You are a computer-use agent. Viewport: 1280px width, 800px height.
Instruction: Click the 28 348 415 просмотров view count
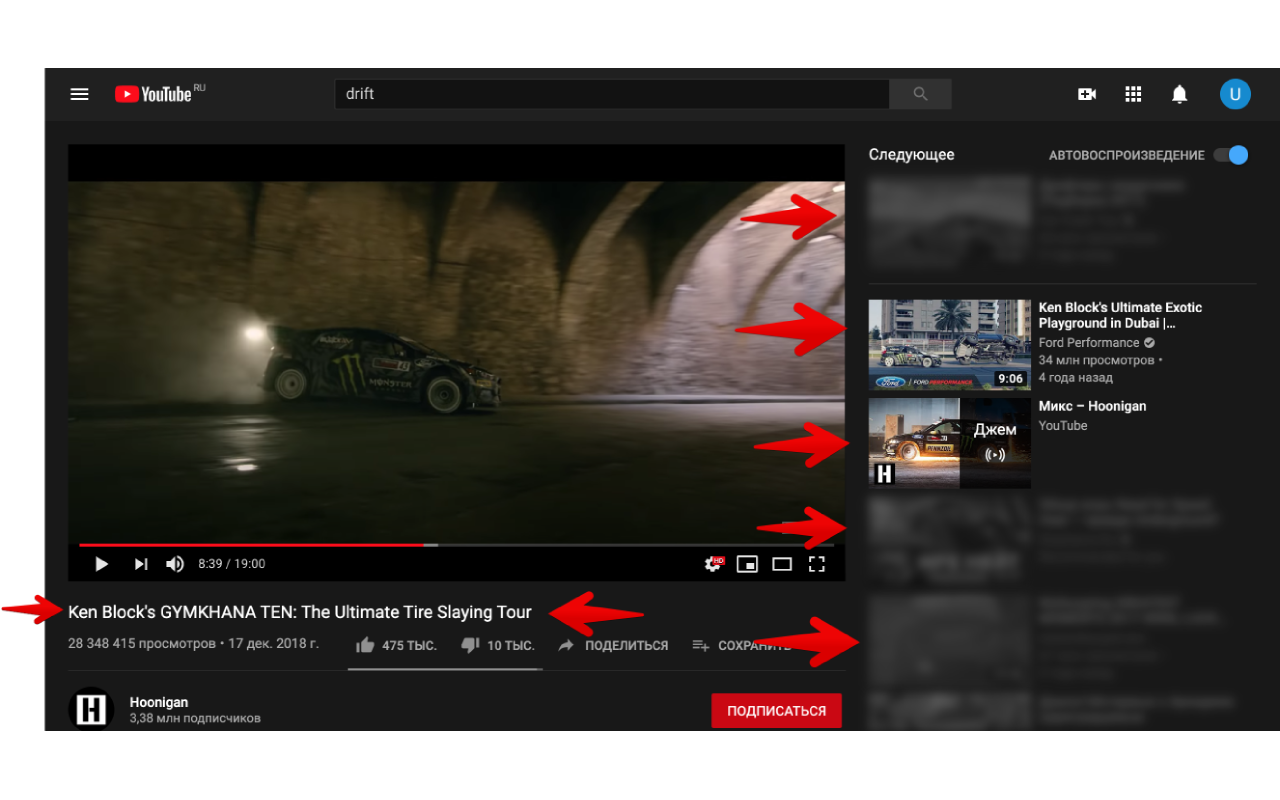click(142, 643)
